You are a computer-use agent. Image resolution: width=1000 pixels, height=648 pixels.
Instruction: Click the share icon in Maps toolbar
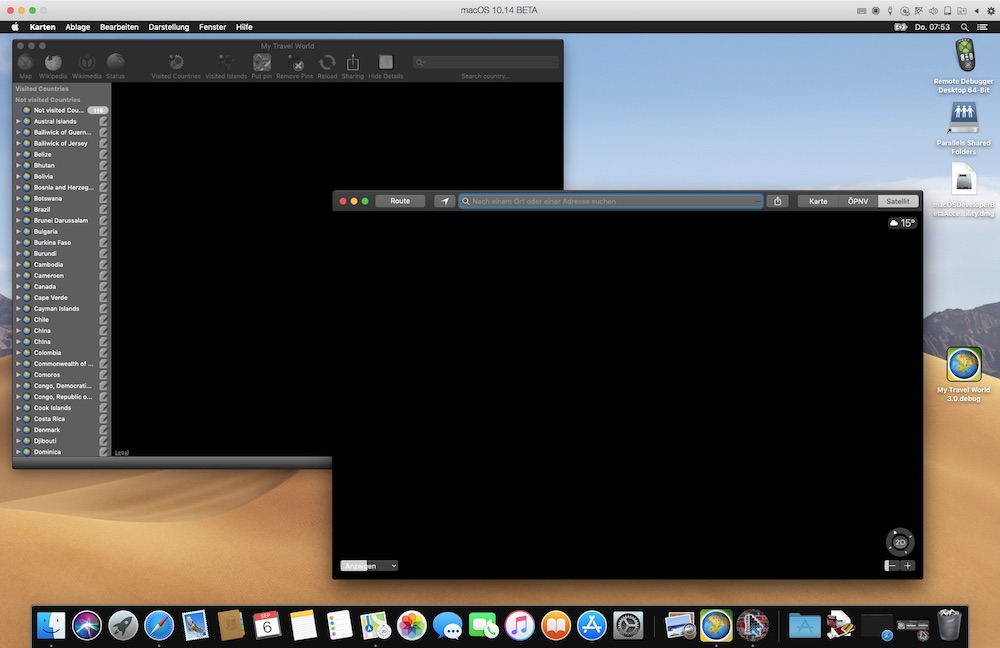(778, 201)
